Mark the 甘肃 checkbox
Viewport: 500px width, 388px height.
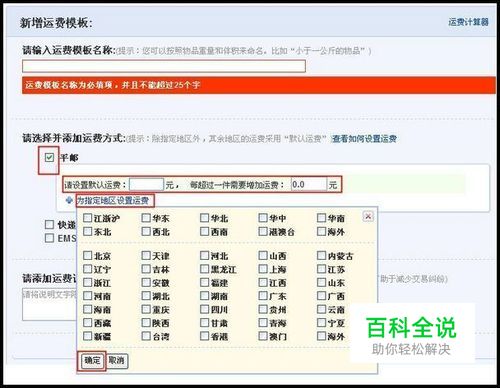[x=204, y=323]
